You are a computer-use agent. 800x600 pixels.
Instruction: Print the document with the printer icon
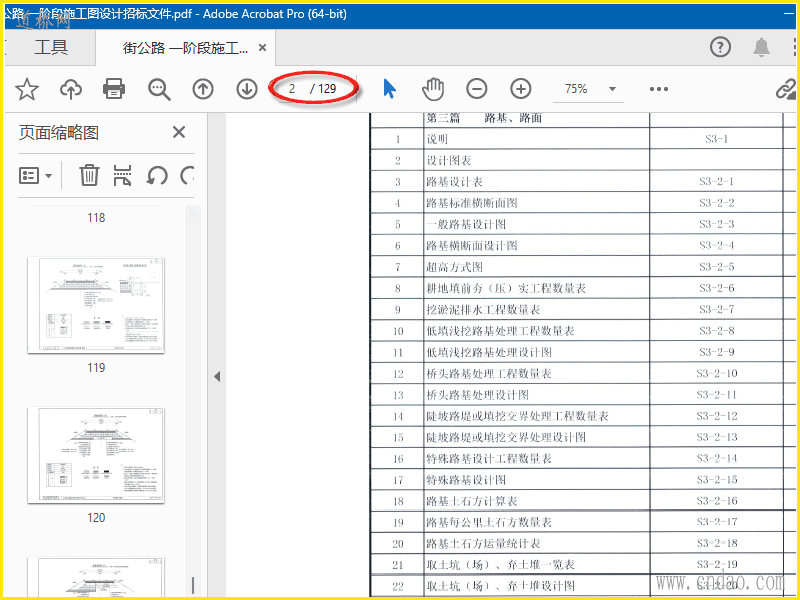click(114, 89)
